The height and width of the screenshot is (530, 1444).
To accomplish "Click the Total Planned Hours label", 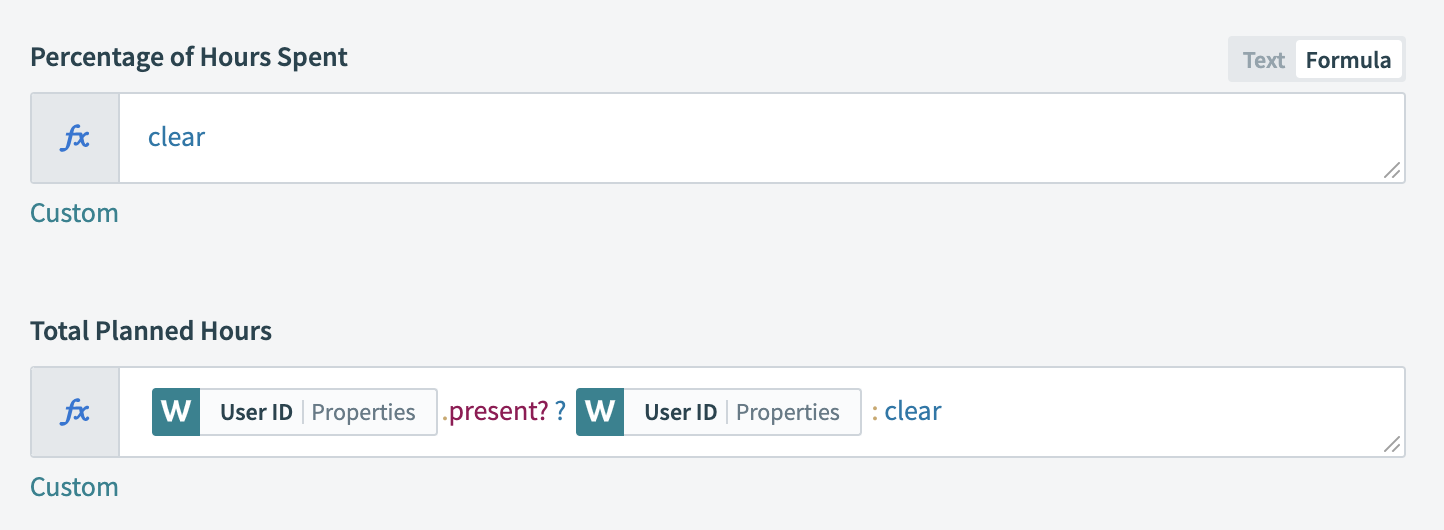I will 151,331.
